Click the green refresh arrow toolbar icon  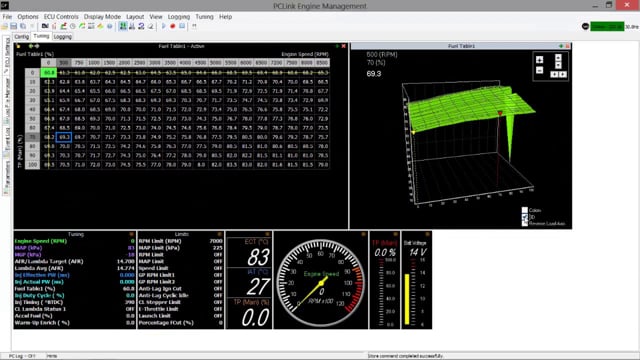(82, 26)
